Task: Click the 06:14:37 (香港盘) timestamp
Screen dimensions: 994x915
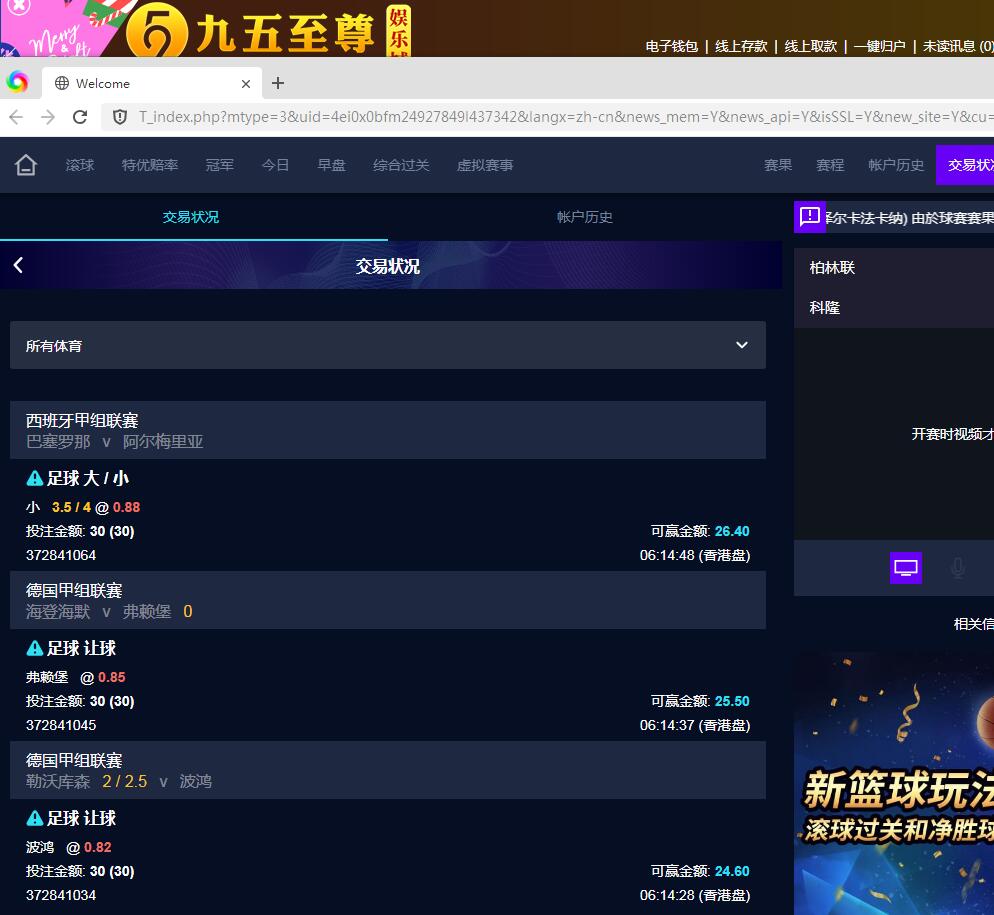Action: point(695,725)
